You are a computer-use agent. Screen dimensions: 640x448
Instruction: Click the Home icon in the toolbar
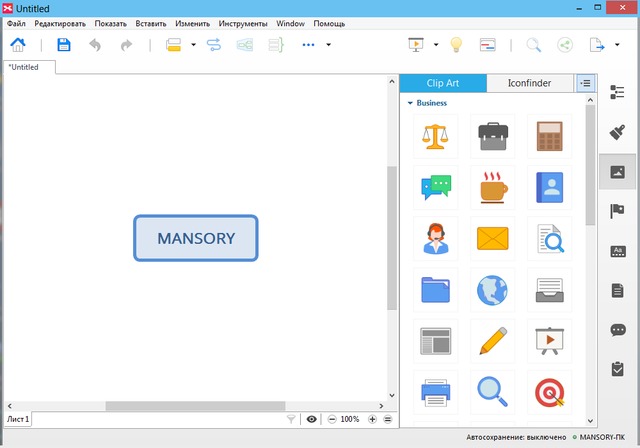pos(18,45)
